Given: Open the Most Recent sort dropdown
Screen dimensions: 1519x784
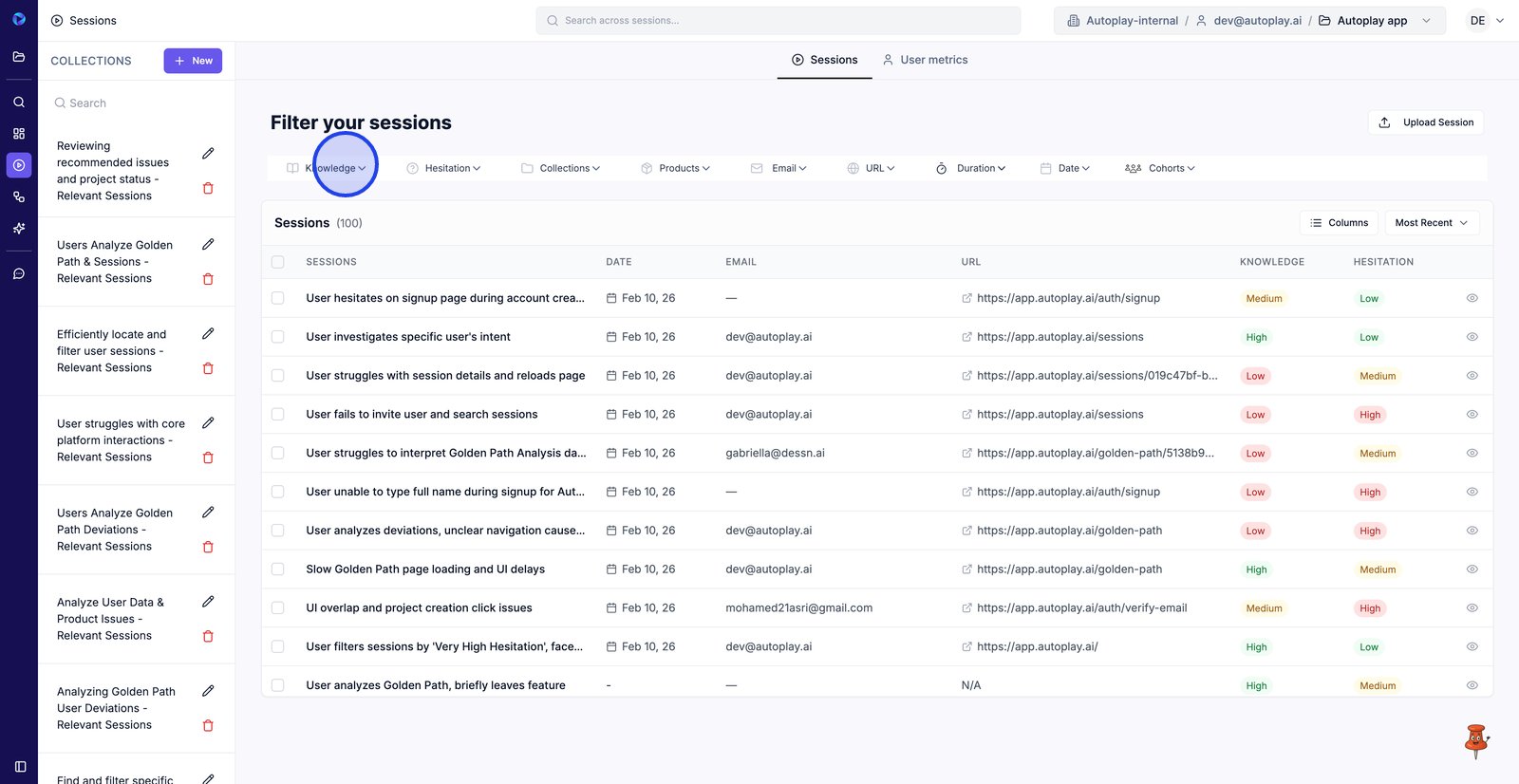Looking at the screenshot, I should point(1431,223).
